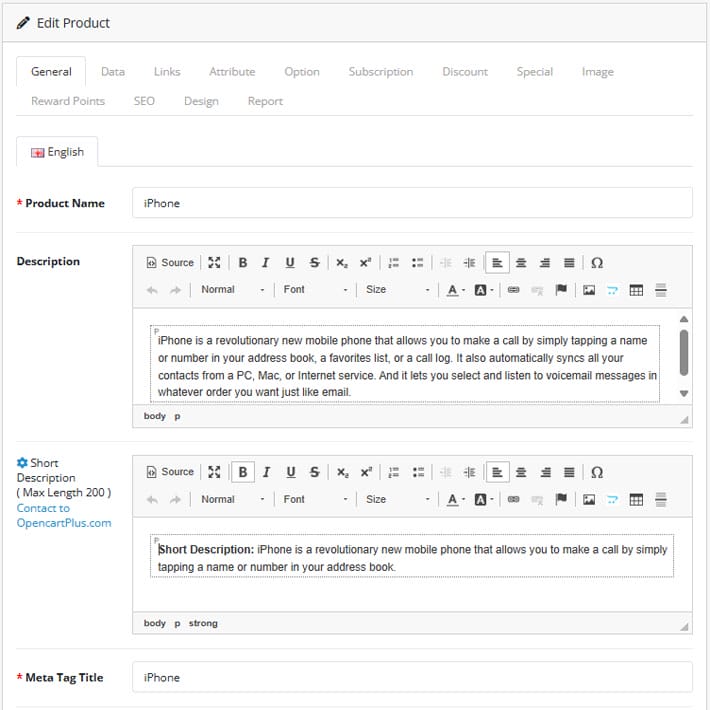Open Size dropdown in Short Description editor

point(398,499)
